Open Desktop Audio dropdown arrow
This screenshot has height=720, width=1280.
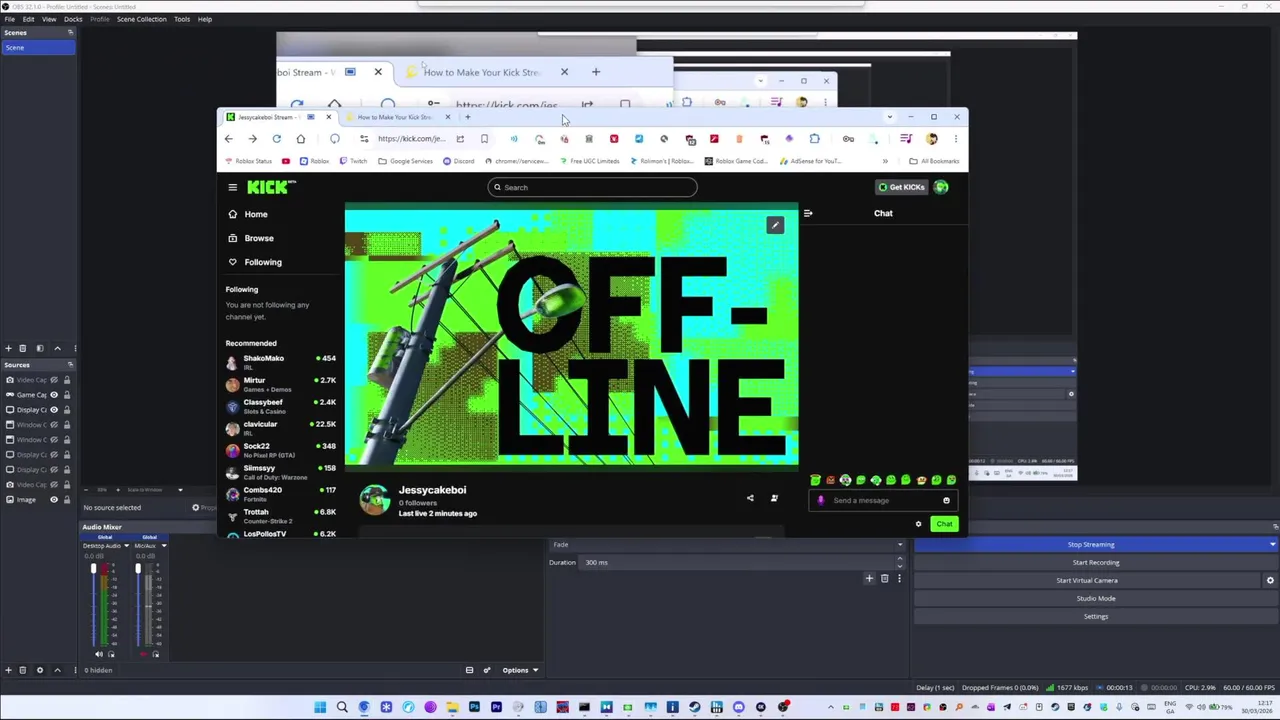pos(126,546)
